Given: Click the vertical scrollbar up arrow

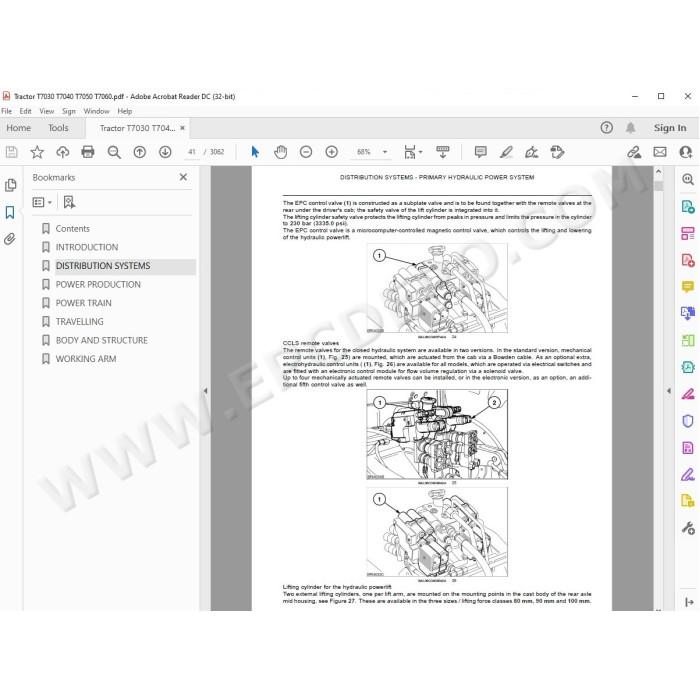Looking at the screenshot, I should [658, 171].
